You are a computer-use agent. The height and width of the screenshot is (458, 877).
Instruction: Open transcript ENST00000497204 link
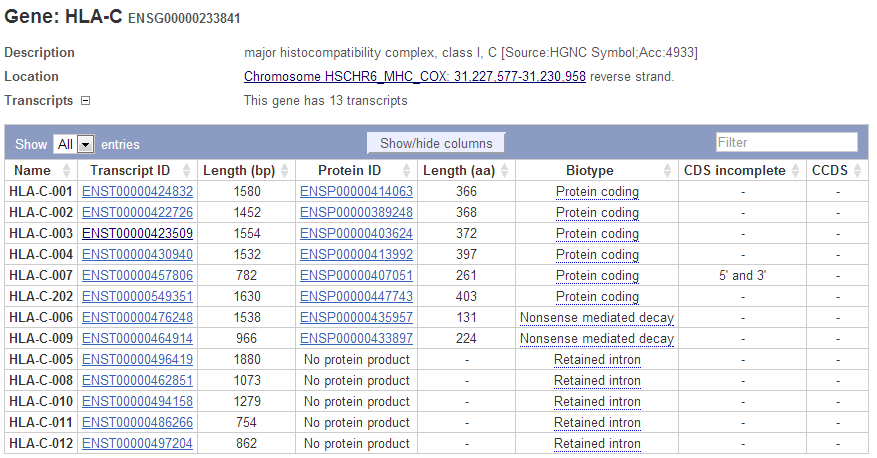[137, 443]
